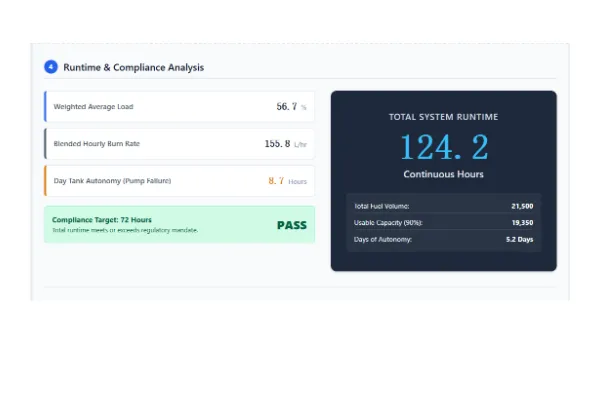Screen dimensions: 600x400
Task: Select the 21,500 fuel volume value
Action: (x=522, y=206)
